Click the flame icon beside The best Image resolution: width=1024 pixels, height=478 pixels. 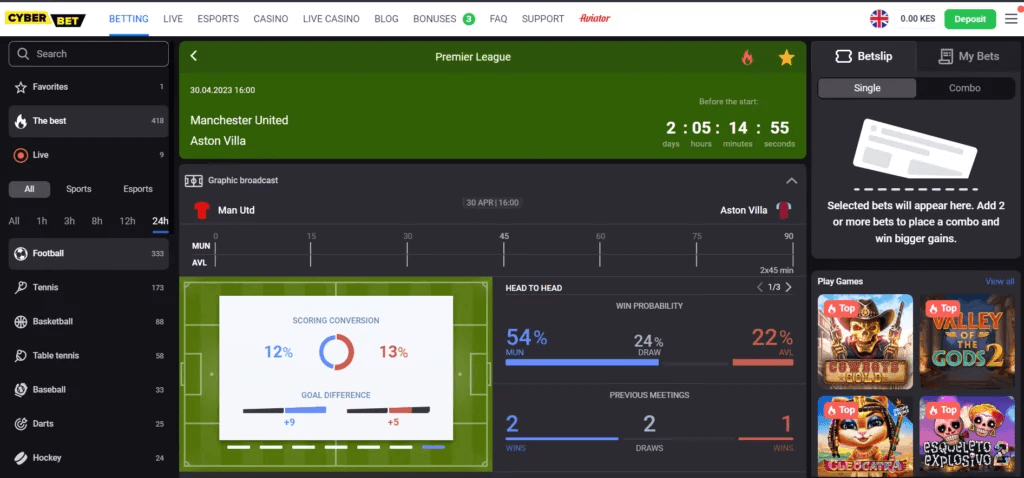point(20,121)
